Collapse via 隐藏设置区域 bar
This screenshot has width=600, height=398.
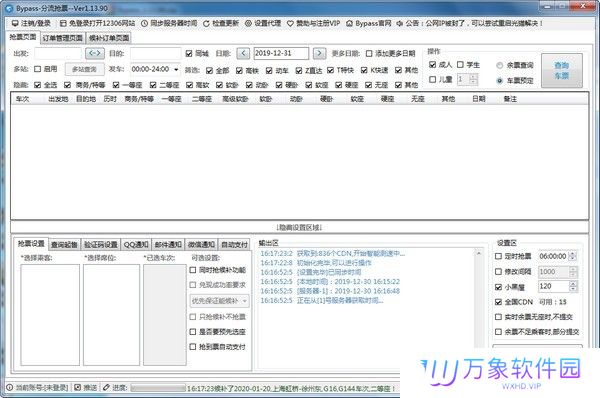click(x=299, y=228)
